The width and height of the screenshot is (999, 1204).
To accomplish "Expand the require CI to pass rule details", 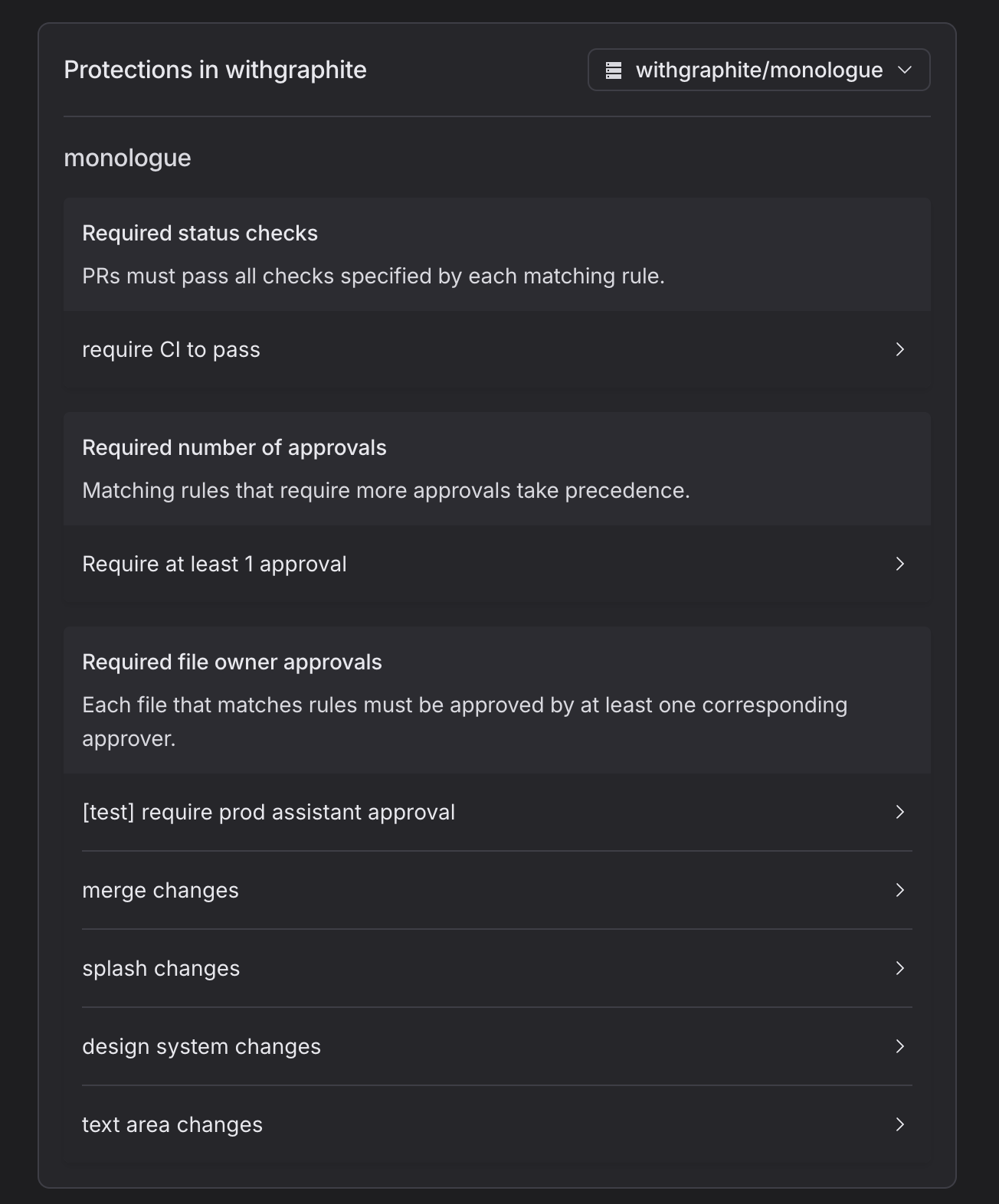I will click(498, 349).
